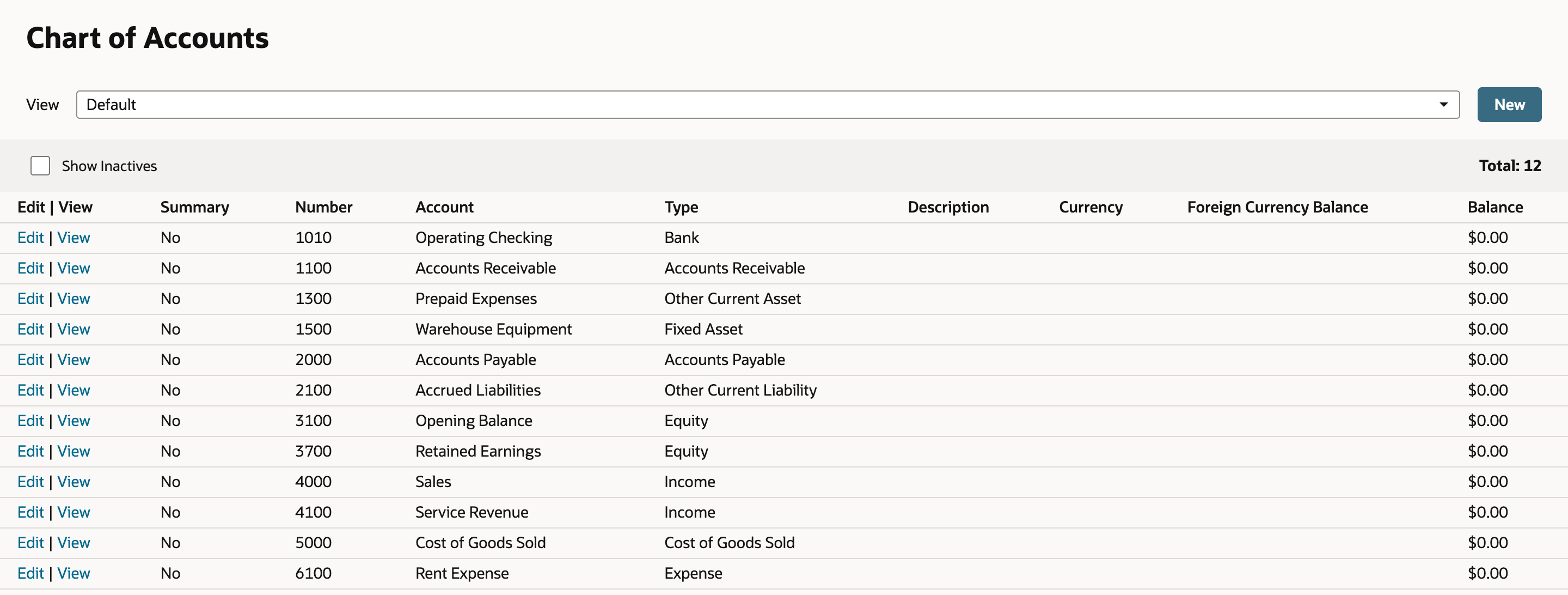The image size is (1568, 595).
Task: Select the Service Revenue name cell
Action: pos(471,512)
